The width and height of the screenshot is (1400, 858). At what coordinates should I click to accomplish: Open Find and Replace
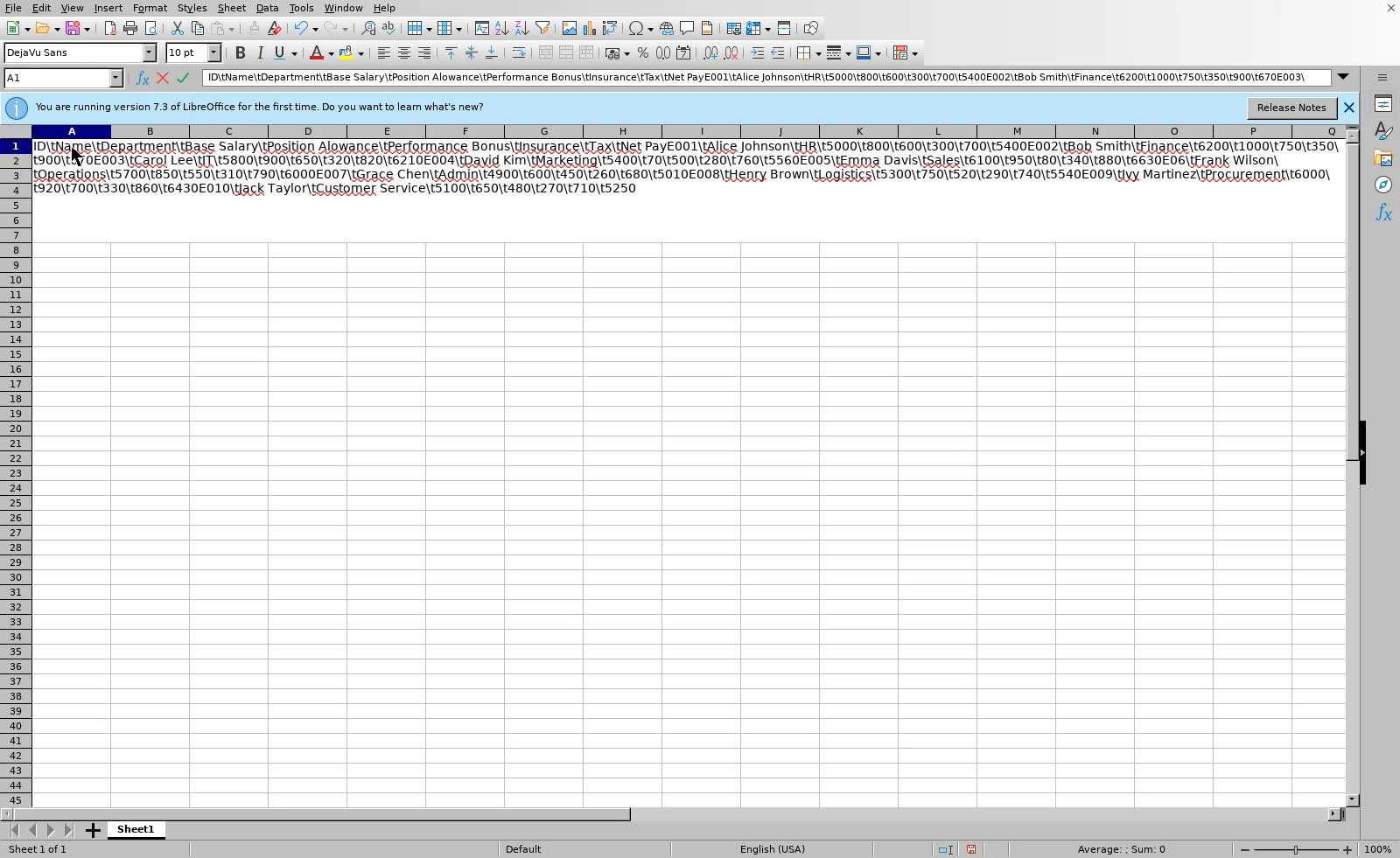(x=368, y=28)
